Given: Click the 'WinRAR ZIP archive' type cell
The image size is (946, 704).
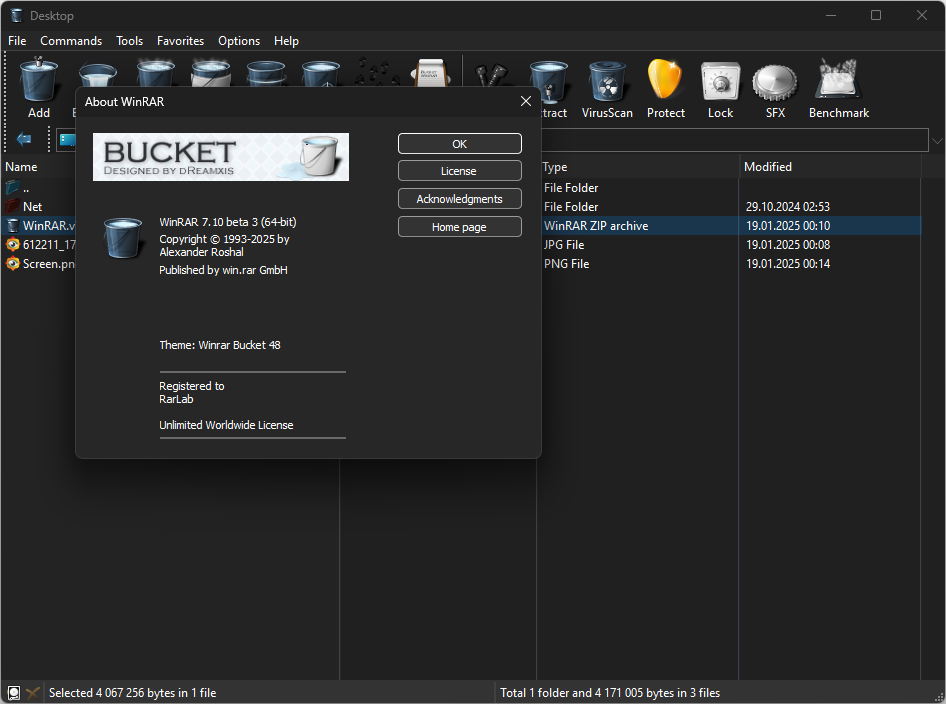Looking at the screenshot, I should coord(595,226).
